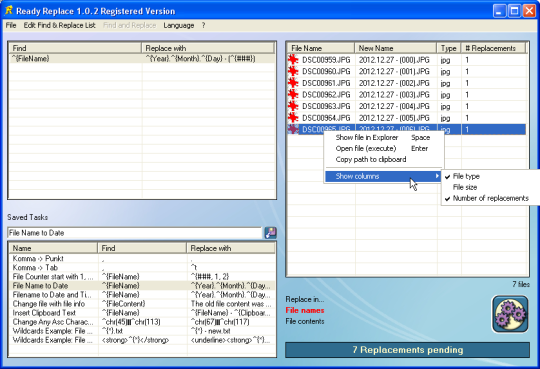
Task: Open the File menu
Action: coord(11,25)
